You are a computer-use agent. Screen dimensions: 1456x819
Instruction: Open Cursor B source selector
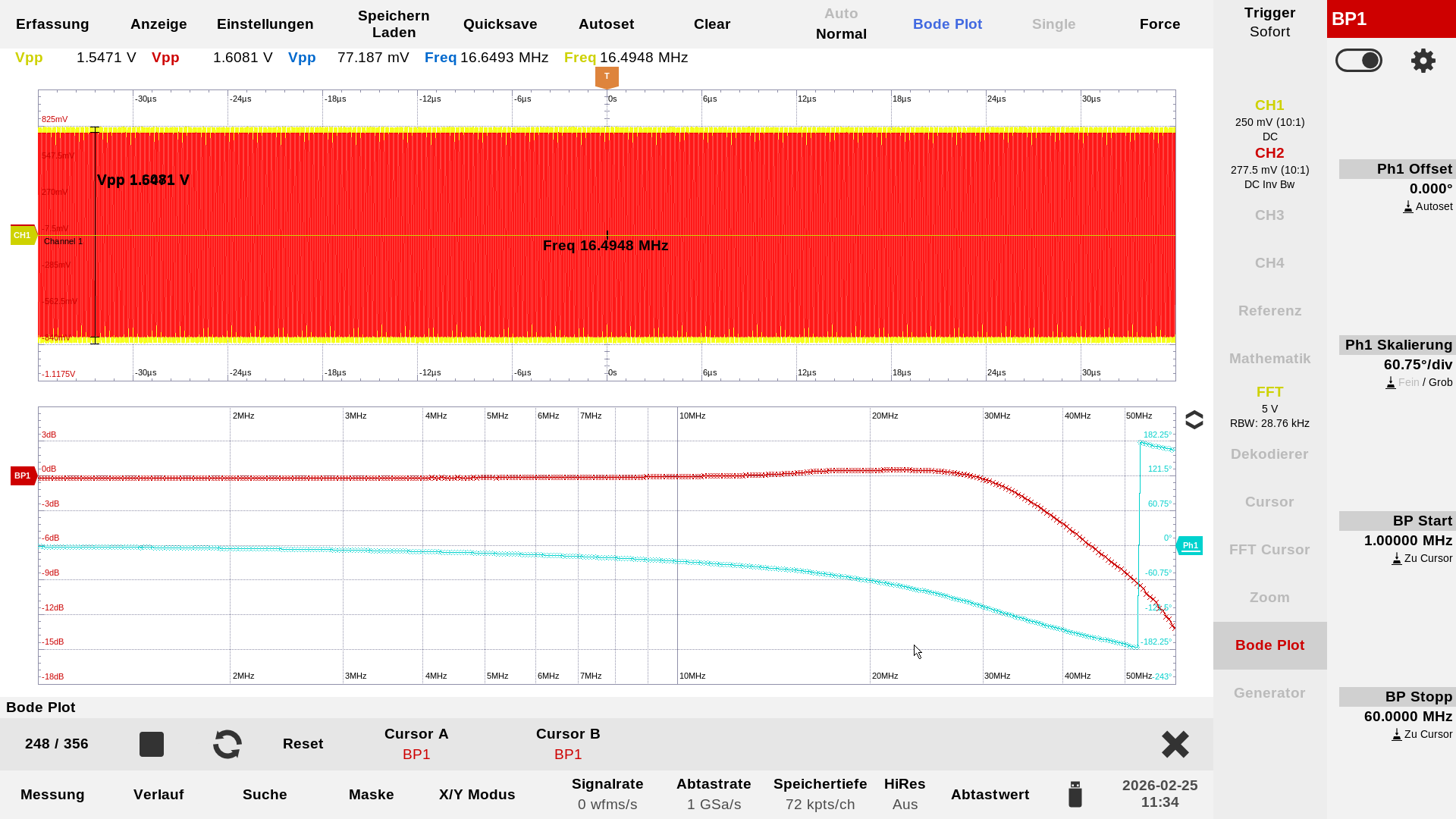click(568, 744)
